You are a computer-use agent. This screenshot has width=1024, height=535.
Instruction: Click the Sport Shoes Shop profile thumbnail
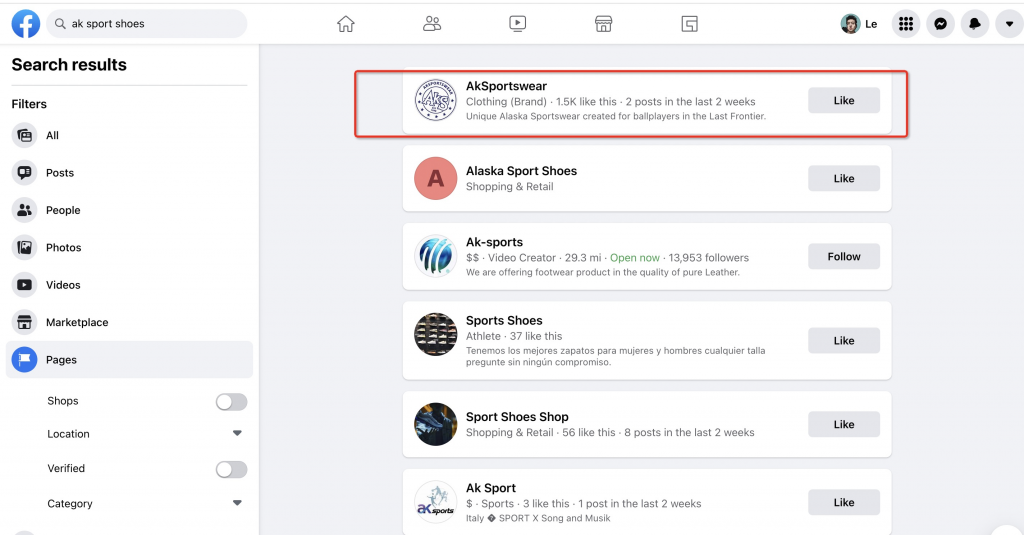click(436, 424)
